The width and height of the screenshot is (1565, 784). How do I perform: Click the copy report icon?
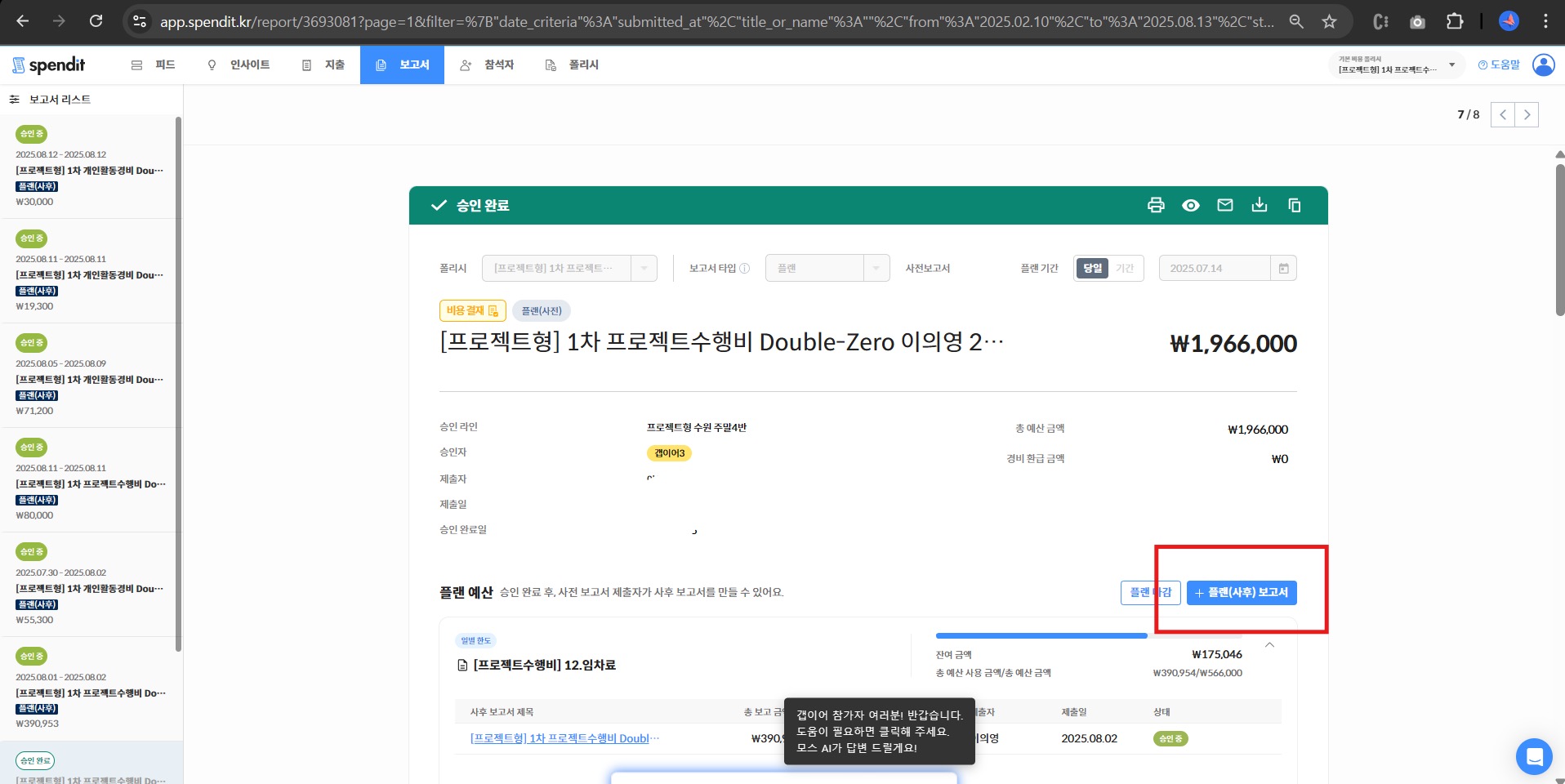[x=1295, y=205]
